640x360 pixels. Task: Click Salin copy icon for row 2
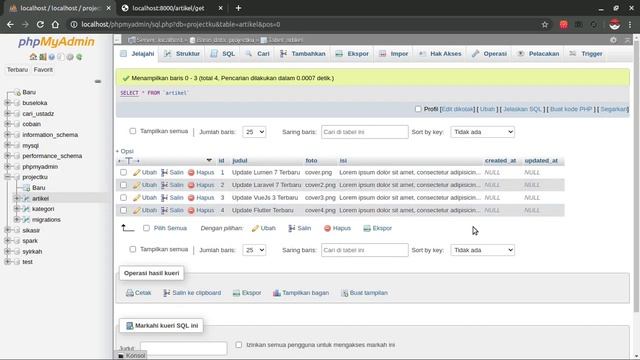[x=164, y=185]
